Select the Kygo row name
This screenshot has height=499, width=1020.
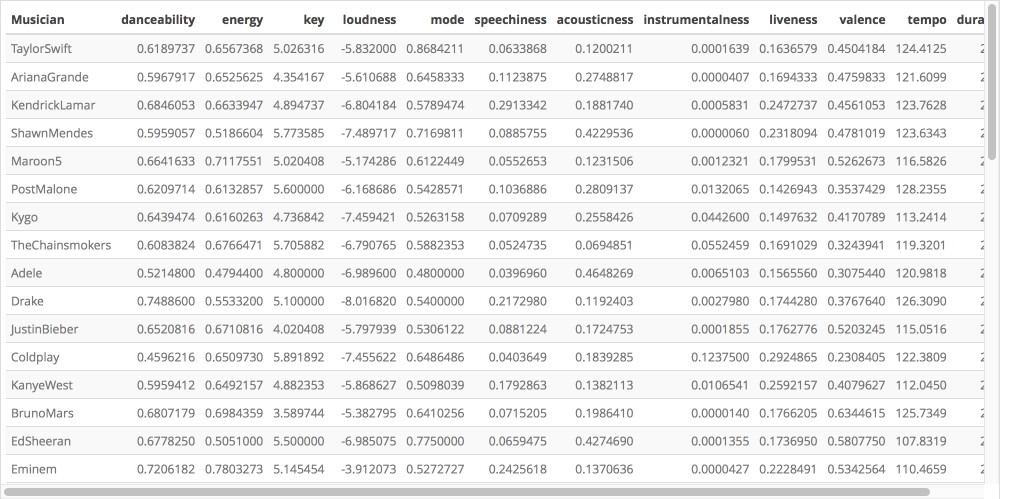(25, 217)
